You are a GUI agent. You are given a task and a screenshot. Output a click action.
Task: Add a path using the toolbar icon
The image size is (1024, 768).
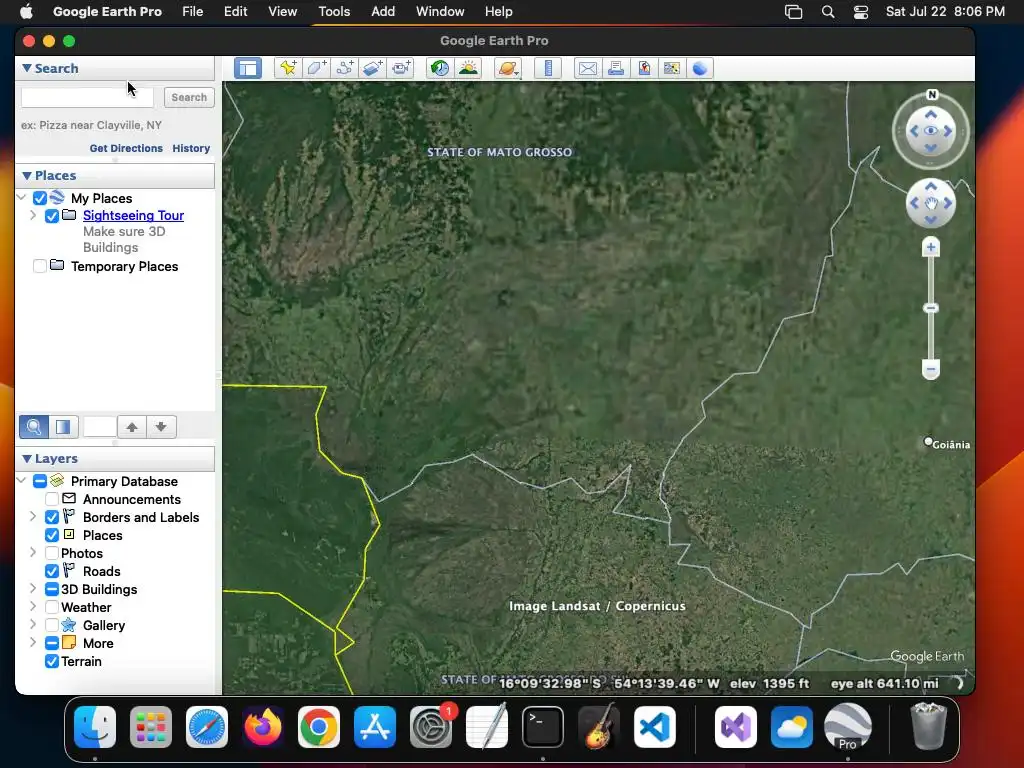[x=345, y=68]
